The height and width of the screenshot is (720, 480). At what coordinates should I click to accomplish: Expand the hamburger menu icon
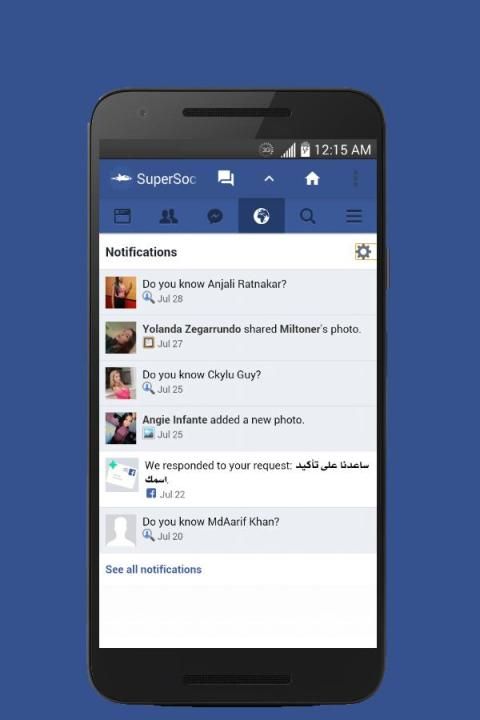click(x=354, y=216)
